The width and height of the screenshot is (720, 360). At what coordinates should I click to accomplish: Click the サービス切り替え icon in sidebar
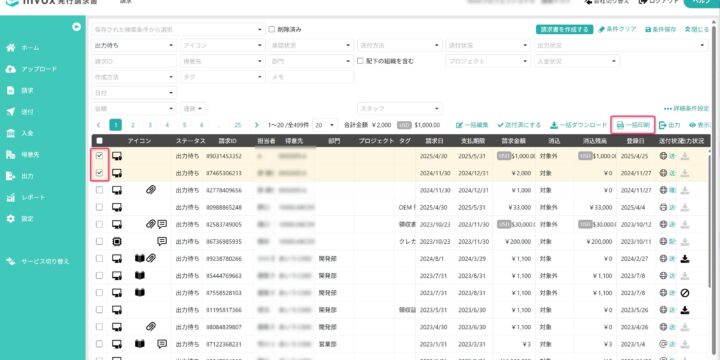coord(11,261)
